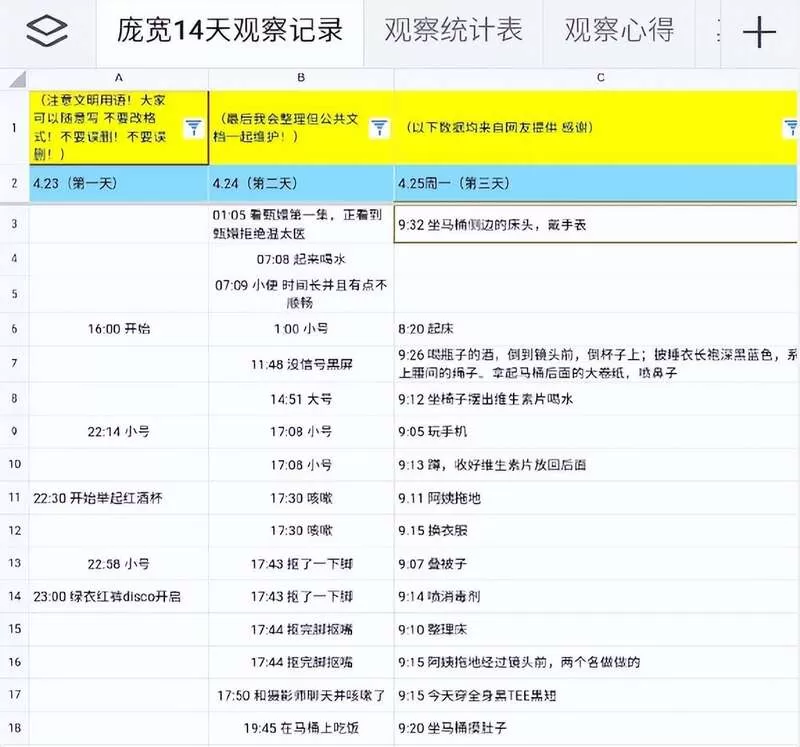Select cell 9.11 阿姨拖地
The width and height of the screenshot is (800, 747).
[x=596, y=498]
